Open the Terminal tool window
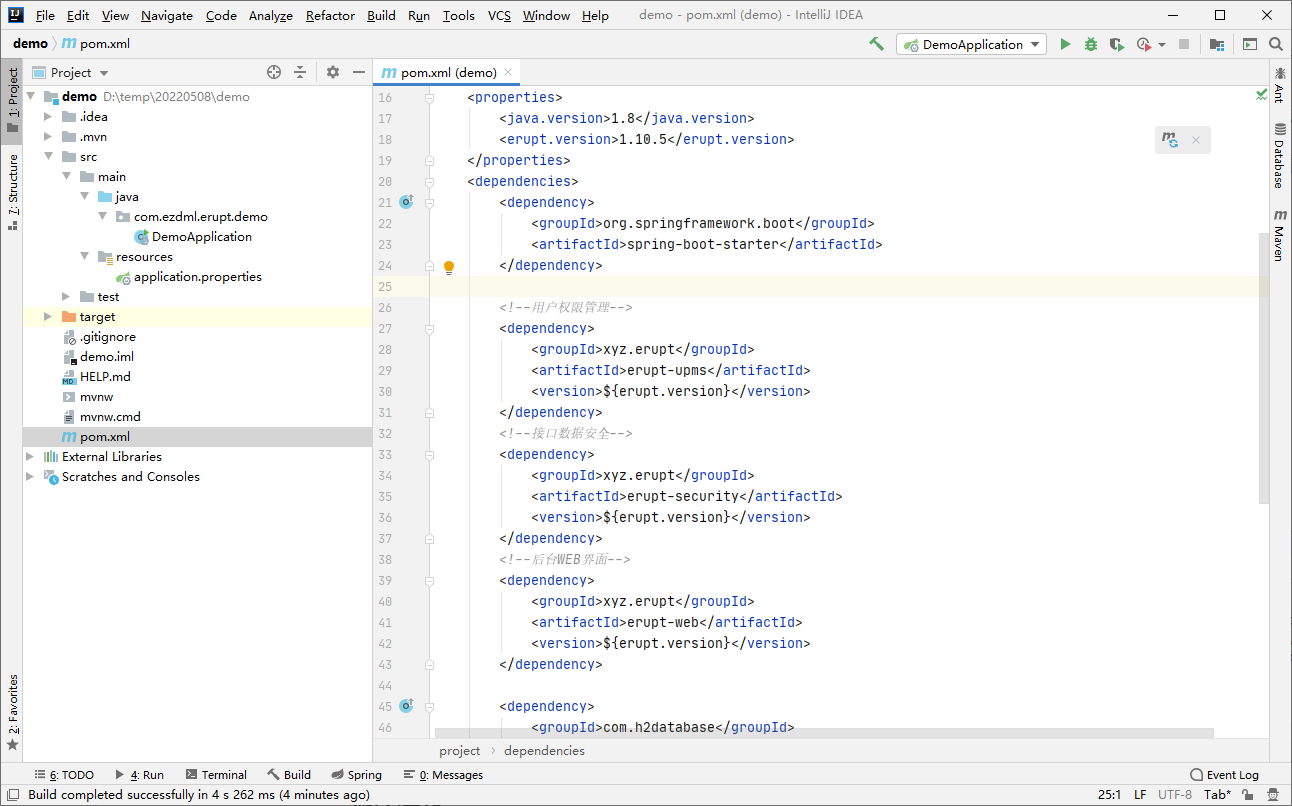This screenshot has height=806, width=1292. coord(216,775)
